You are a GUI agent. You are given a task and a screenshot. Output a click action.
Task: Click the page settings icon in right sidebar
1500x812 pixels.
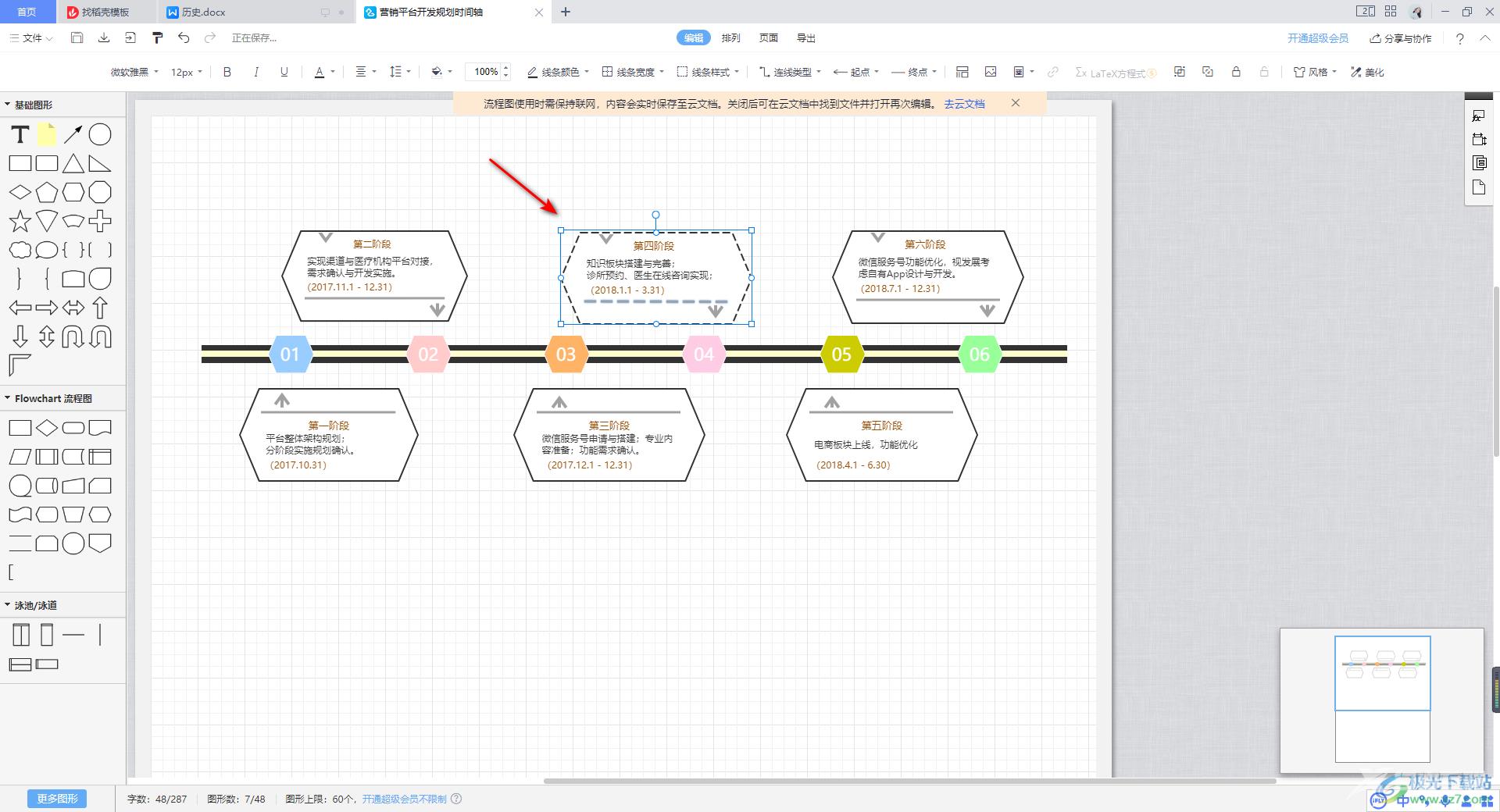pyautogui.click(x=1479, y=187)
